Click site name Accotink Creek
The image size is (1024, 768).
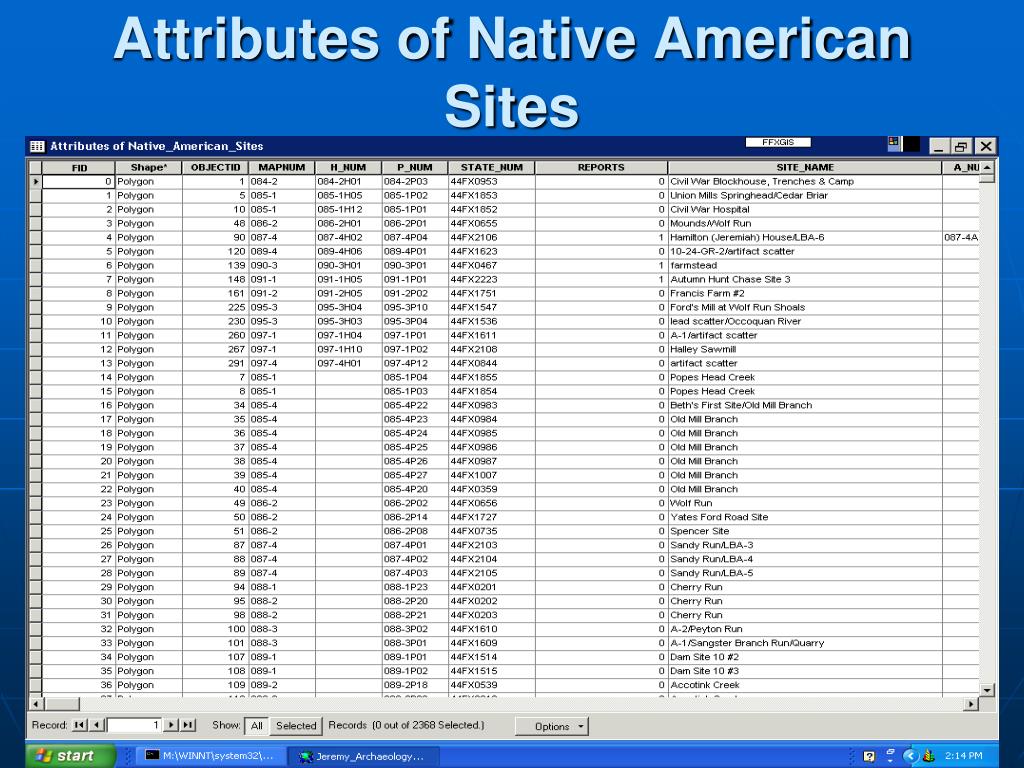click(x=705, y=685)
